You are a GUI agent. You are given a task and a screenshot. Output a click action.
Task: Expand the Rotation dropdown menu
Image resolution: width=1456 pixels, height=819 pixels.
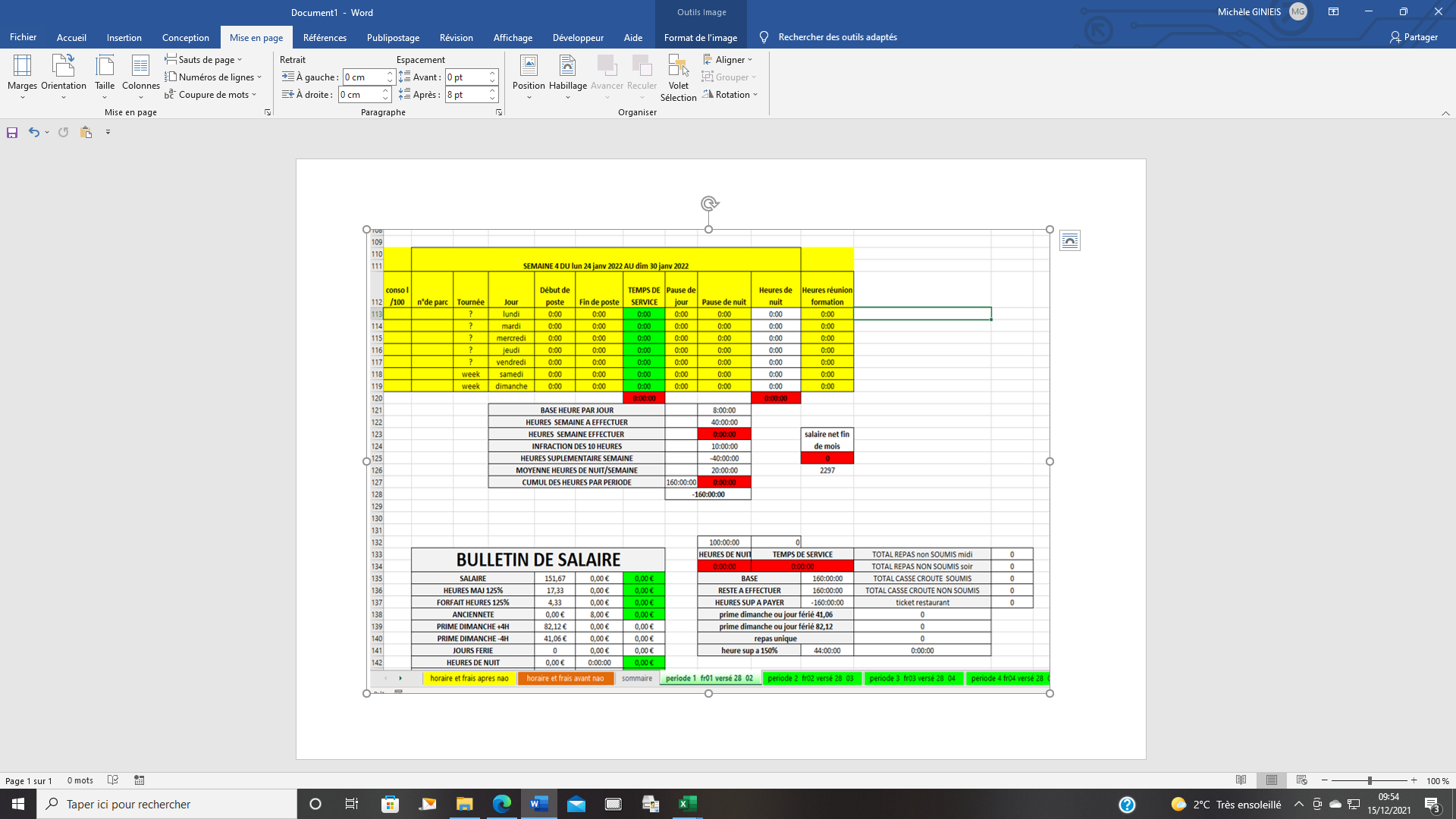[x=730, y=95]
